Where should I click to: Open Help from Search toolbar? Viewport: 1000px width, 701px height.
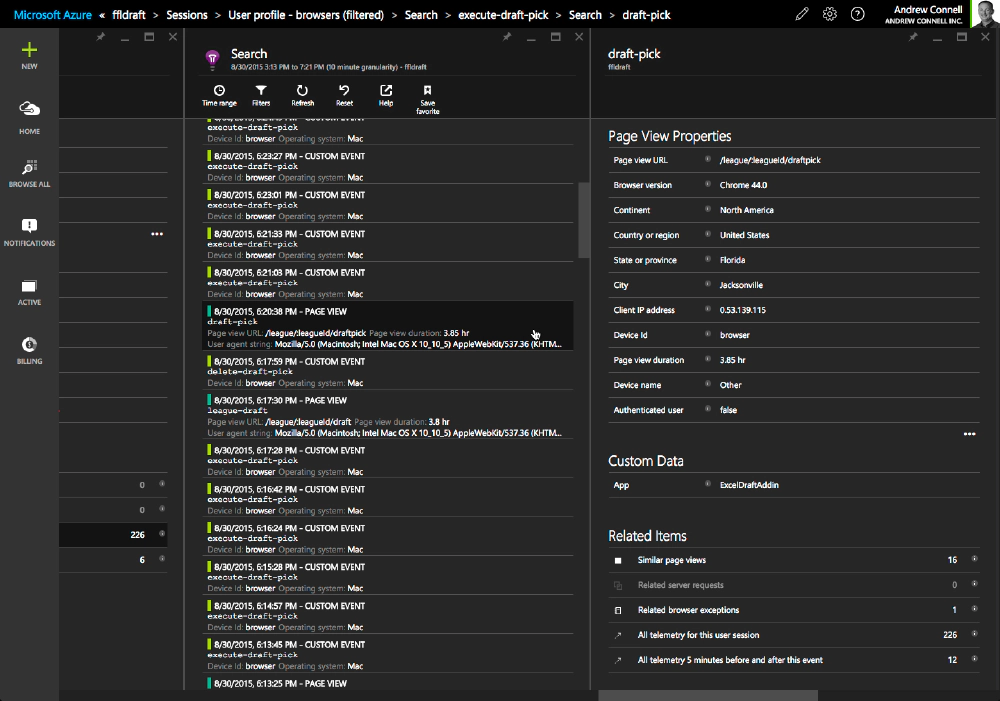[386, 96]
